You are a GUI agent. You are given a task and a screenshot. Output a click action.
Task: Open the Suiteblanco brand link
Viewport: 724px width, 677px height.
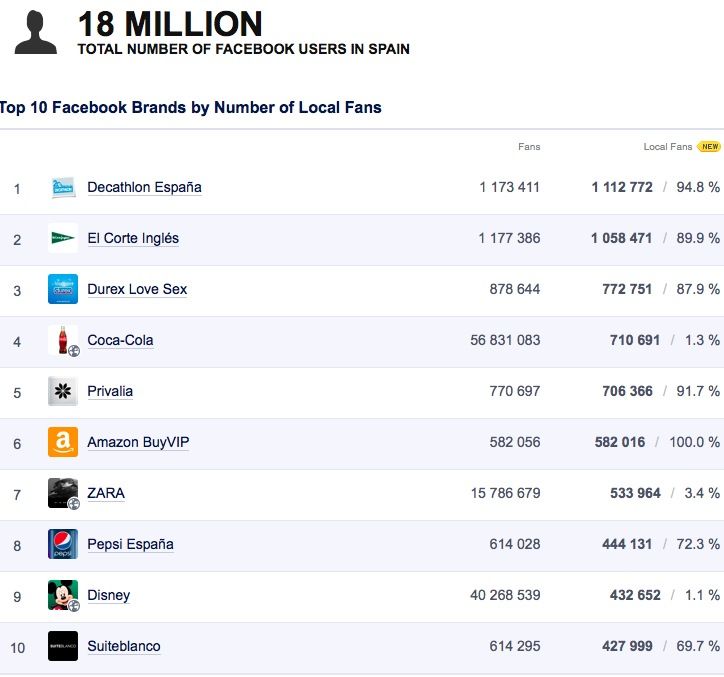pos(124,646)
